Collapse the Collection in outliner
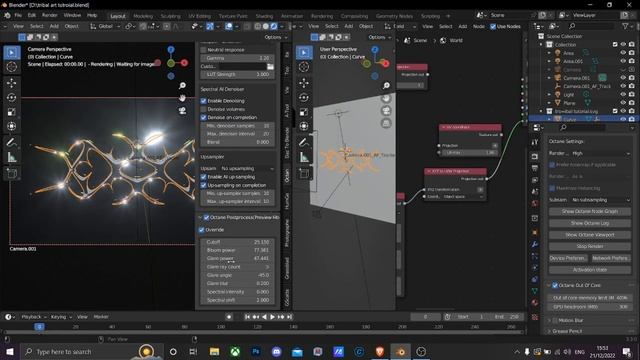The image size is (640, 360). click(542, 44)
